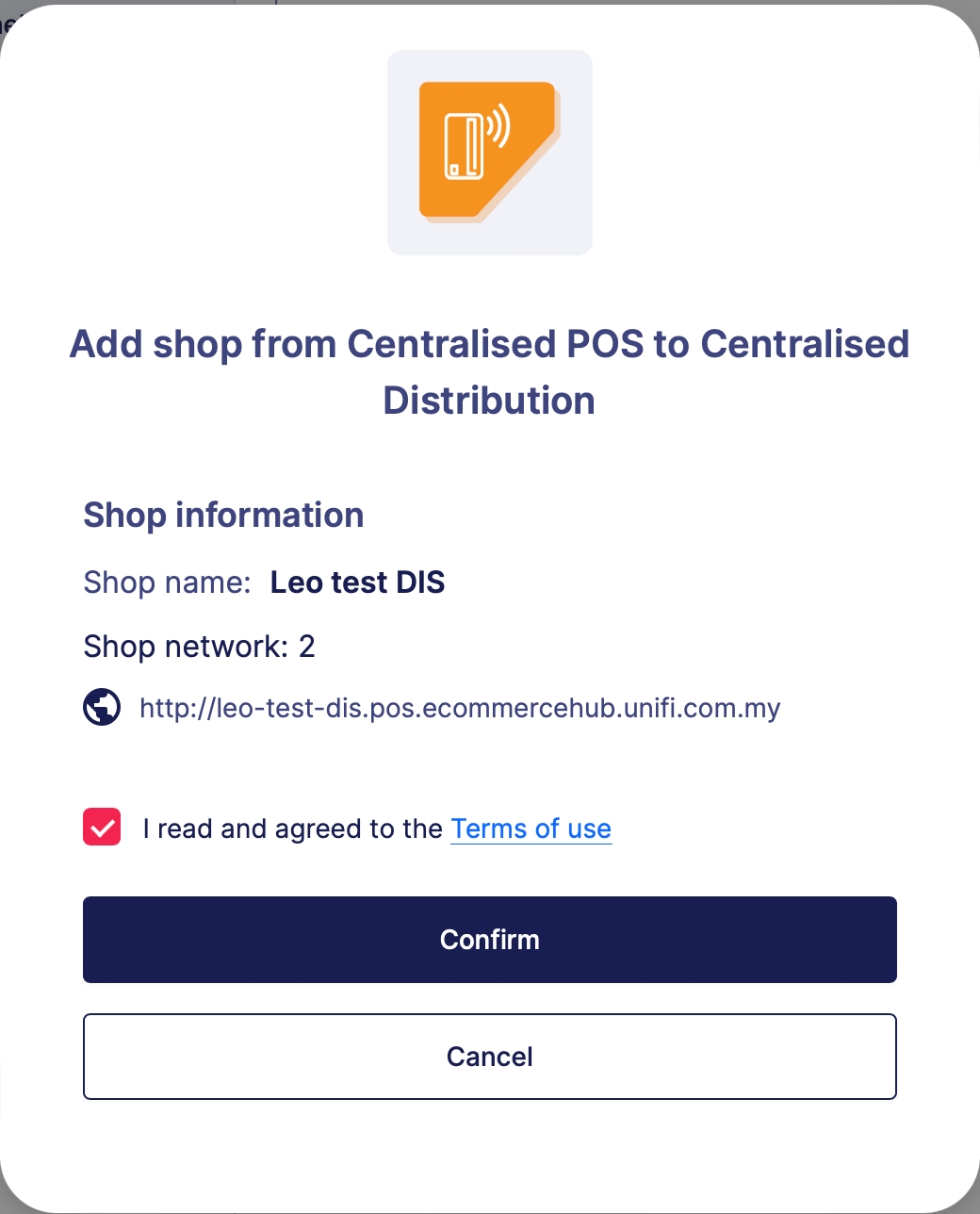Click the "Shop information" heading
Image resolution: width=980 pixels, height=1214 pixels.
(x=223, y=515)
